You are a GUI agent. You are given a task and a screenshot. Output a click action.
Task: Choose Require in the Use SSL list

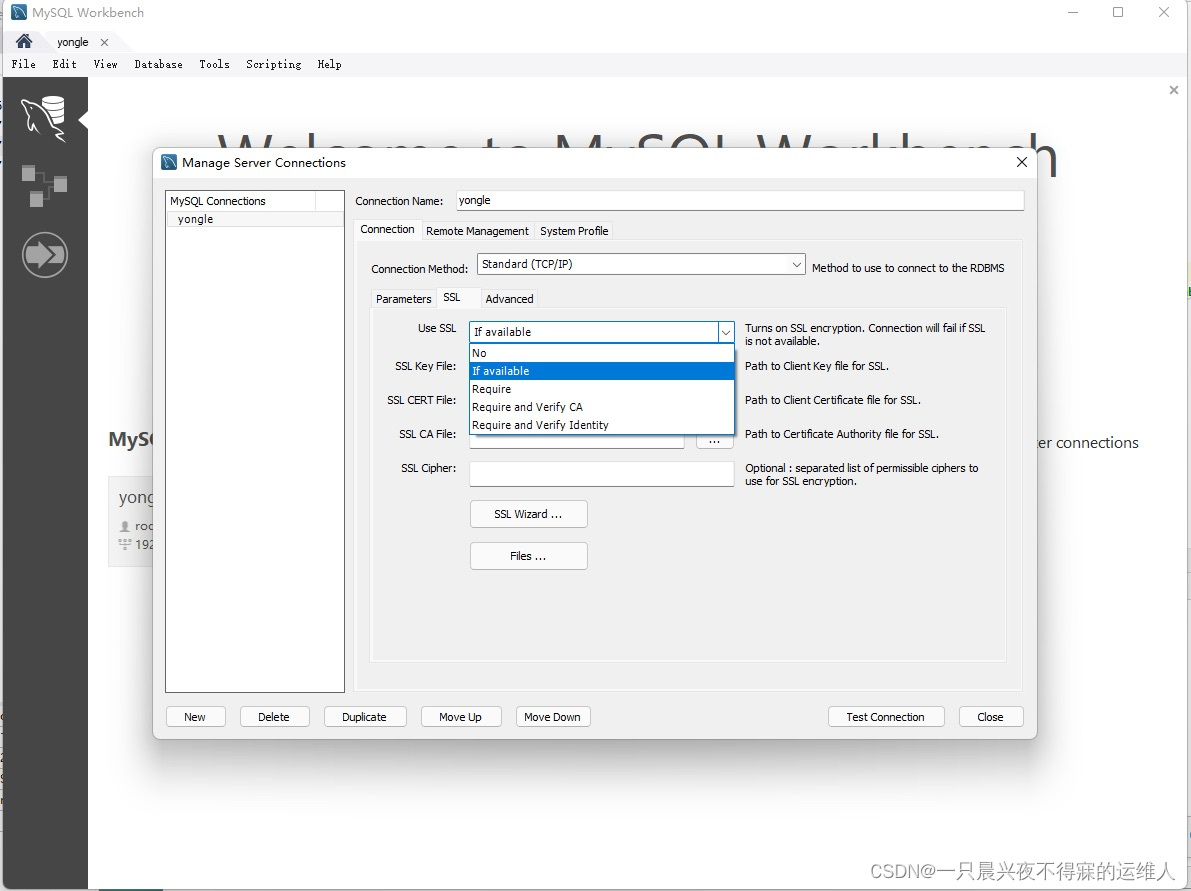(602, 389)
